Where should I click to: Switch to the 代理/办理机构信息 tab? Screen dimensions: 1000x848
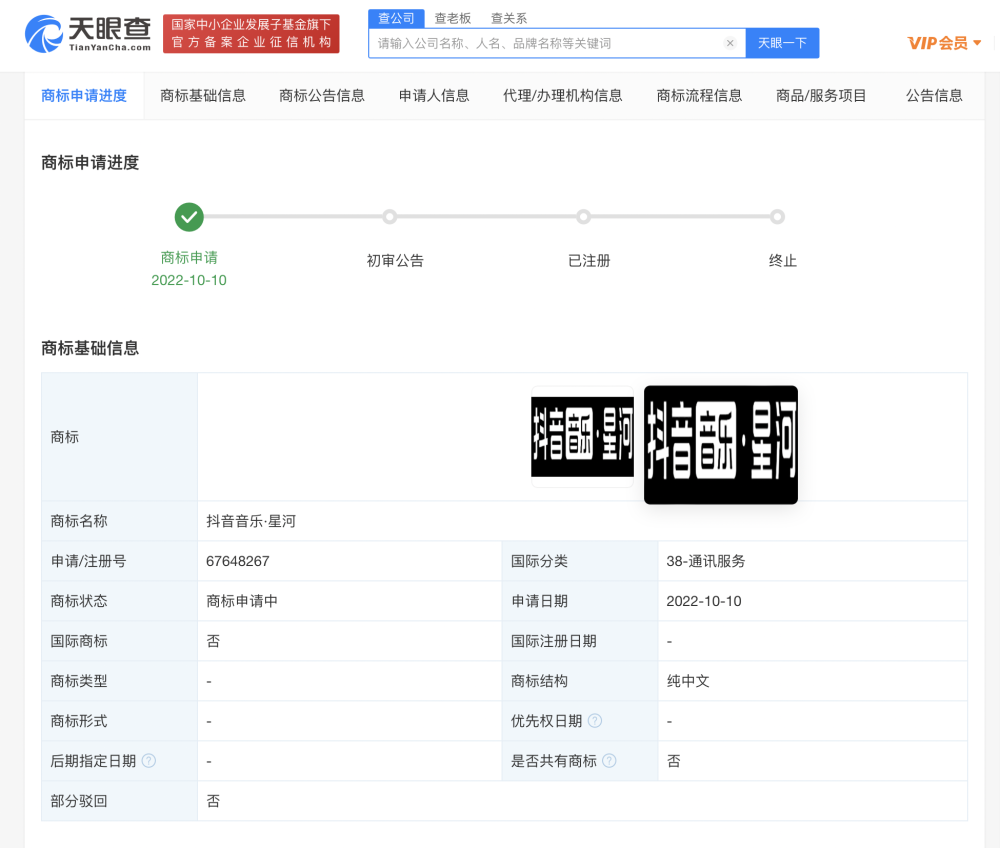(x=562, y=96)
